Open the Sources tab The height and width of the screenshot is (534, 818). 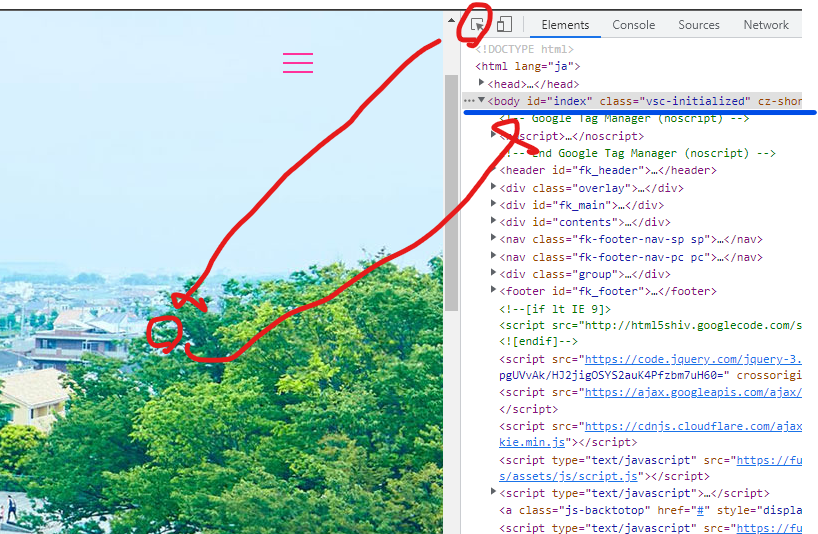698,25
